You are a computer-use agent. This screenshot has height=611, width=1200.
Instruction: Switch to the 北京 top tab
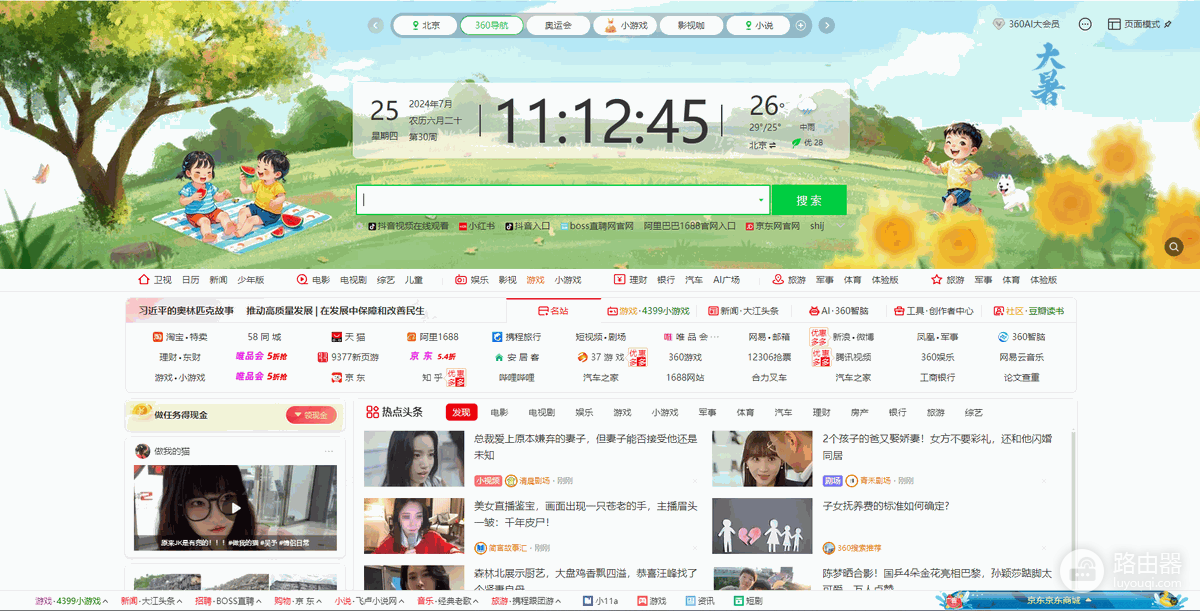pyautogui.click(x=423, y=25)
